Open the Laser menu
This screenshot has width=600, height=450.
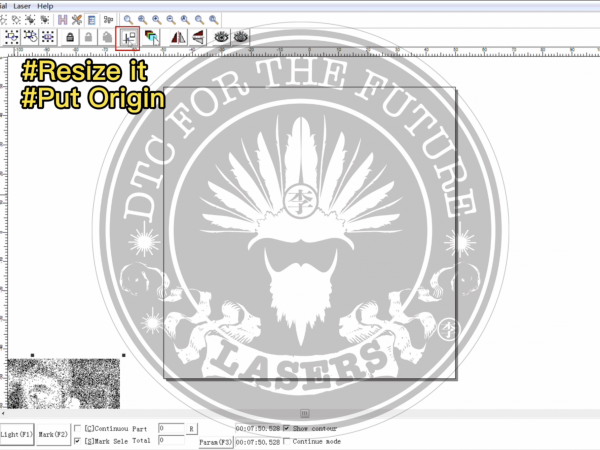22,6
